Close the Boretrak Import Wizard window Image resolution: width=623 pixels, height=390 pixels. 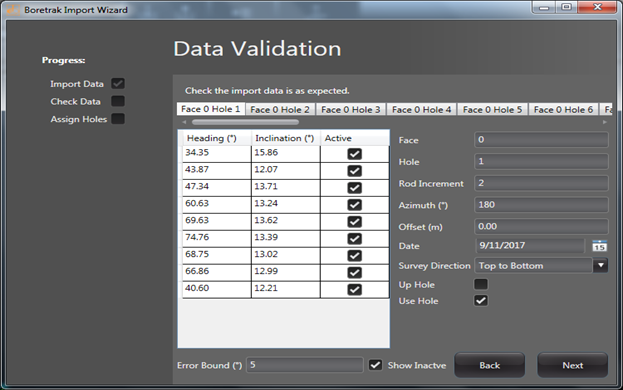597,7
